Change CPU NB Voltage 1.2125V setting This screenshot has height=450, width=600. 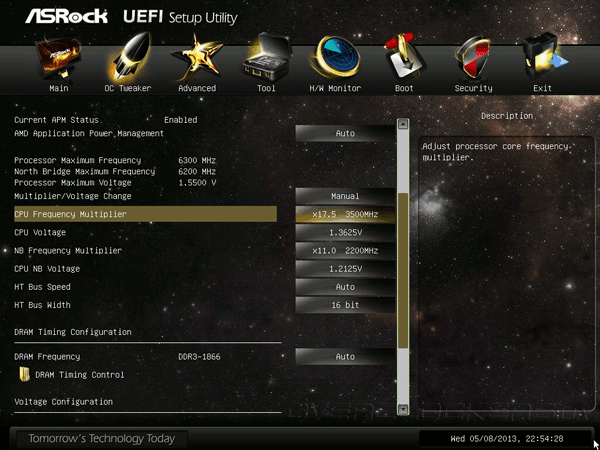(345, 269)
